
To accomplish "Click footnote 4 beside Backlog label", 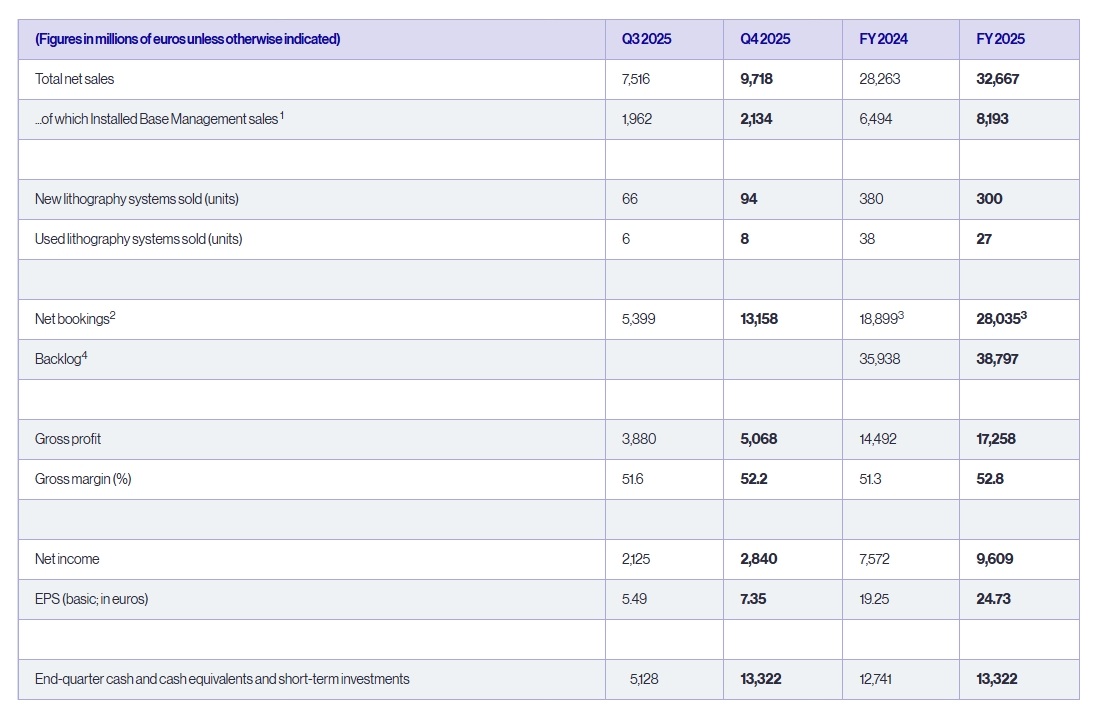I will click(85, 355).
